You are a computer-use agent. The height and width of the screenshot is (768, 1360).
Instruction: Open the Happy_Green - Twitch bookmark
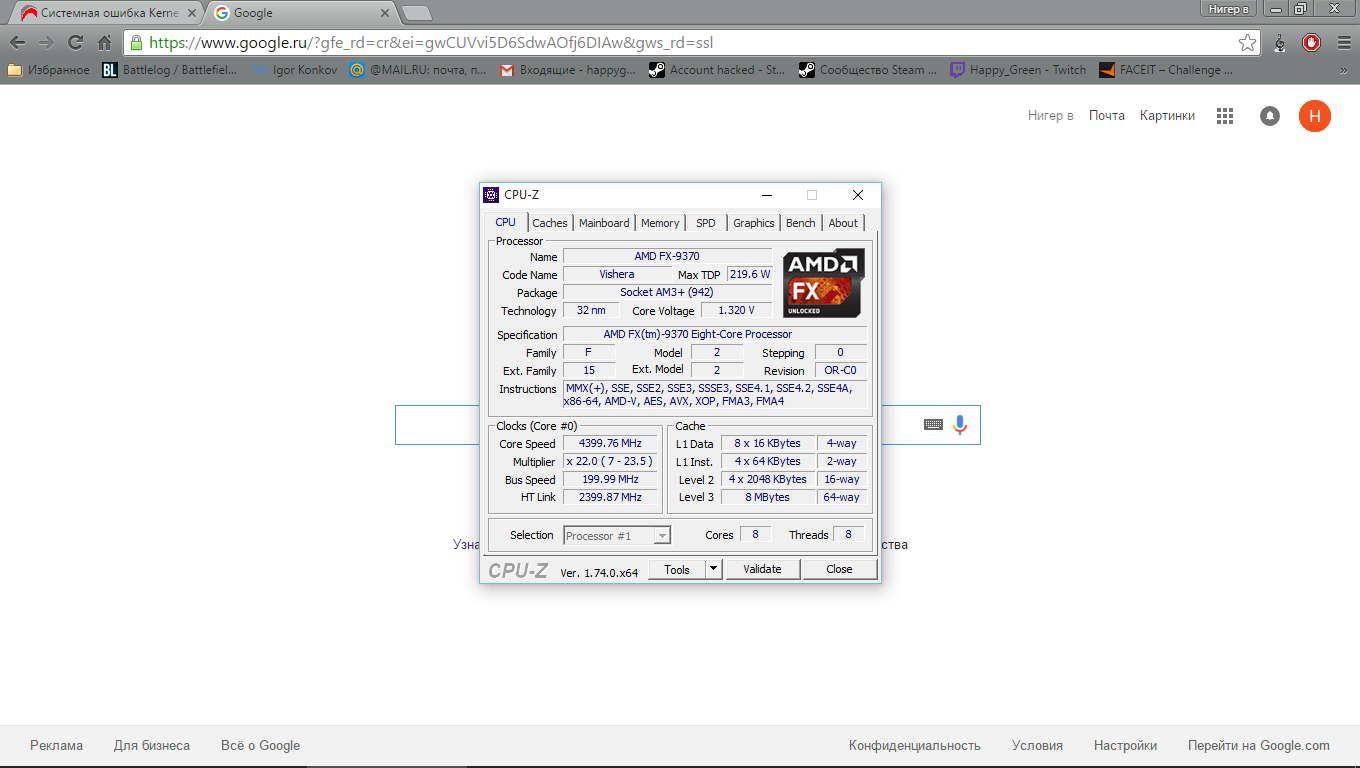pos(1017,70)
